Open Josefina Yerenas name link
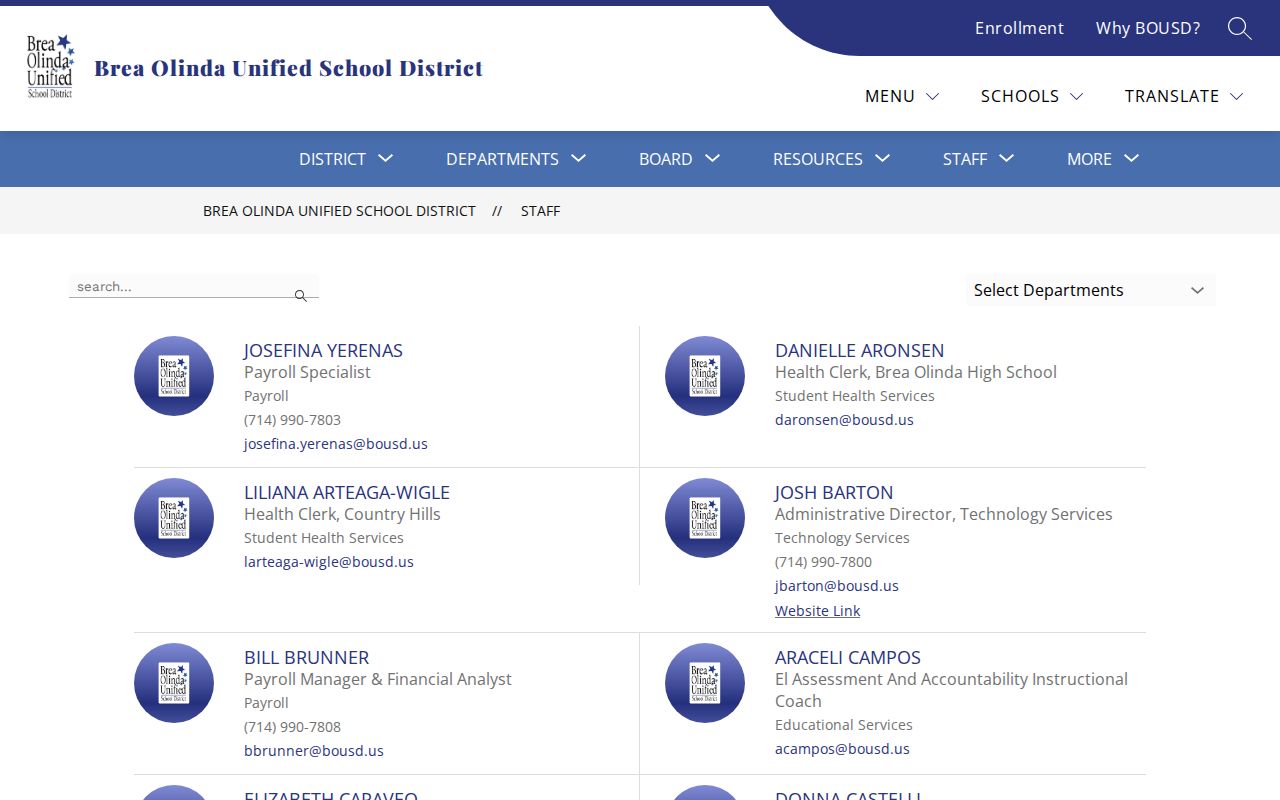This screenshot has height=800, width=1280. click(x=323, y=350)
